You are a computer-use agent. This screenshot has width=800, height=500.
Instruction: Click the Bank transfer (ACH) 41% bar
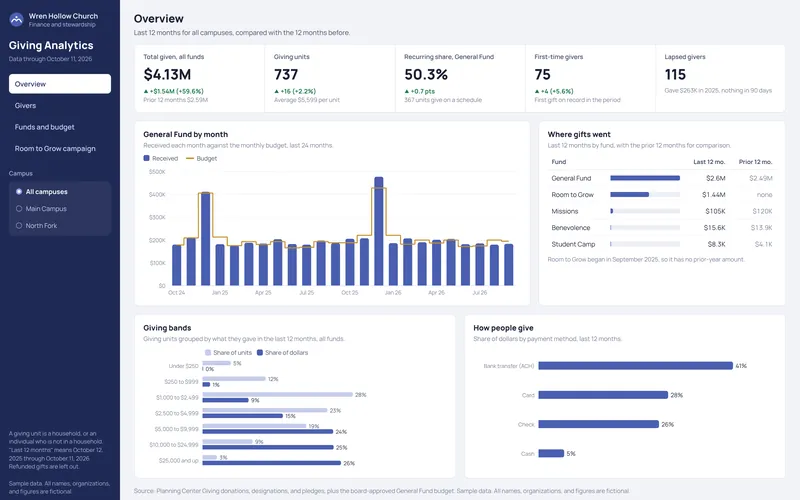(x=636, y=366)
